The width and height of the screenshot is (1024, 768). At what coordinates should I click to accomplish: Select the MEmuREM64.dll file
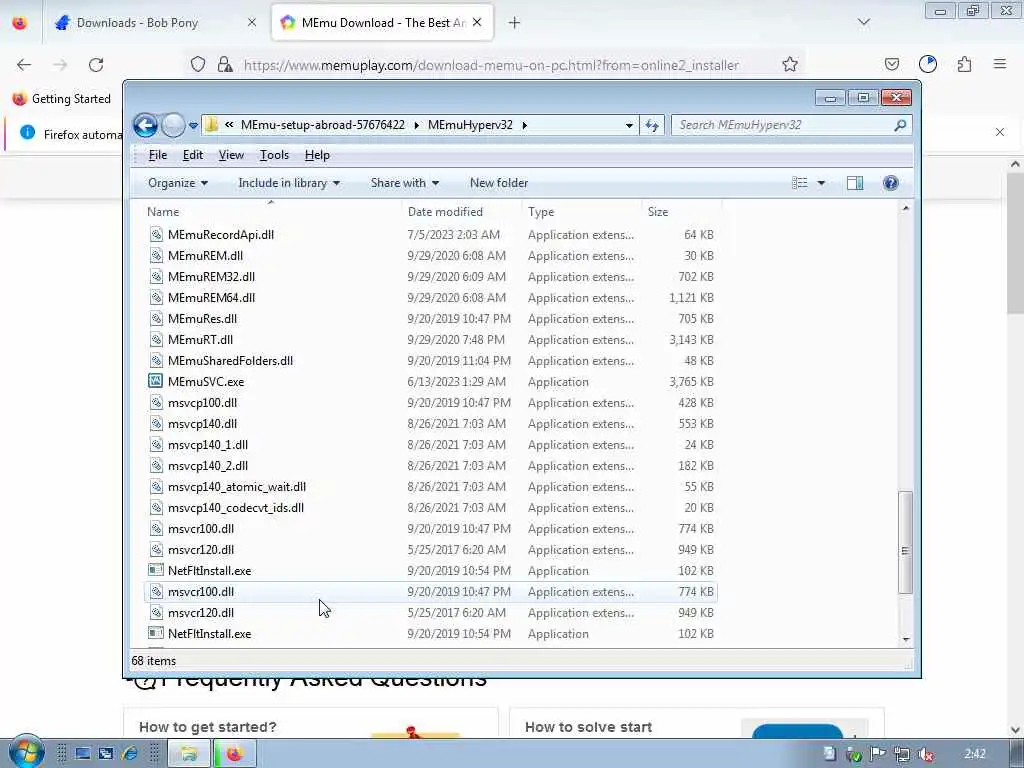tap(430, 298)
